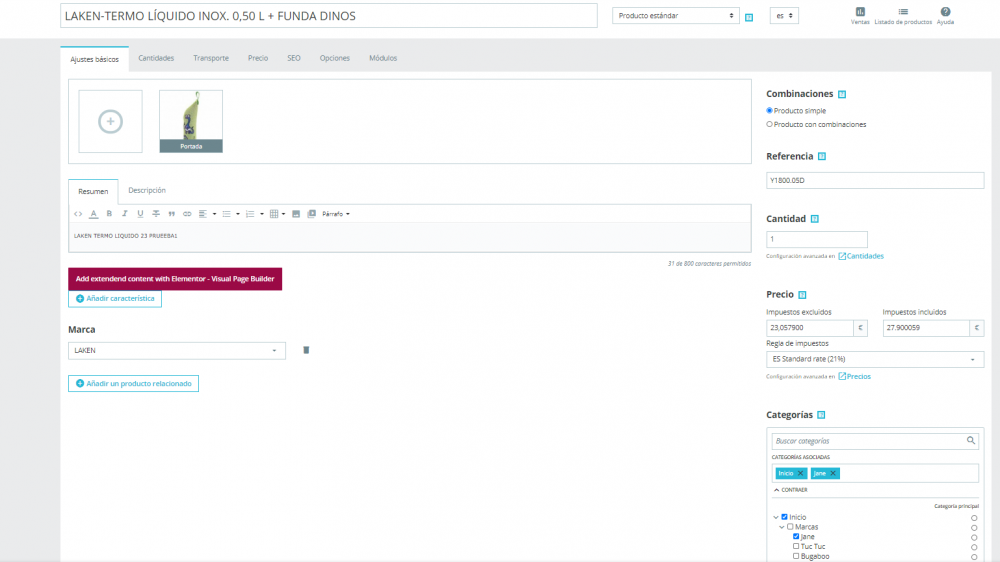Open the LAKEN brand dropdown

pyautogui.click(x=177, y=350)
